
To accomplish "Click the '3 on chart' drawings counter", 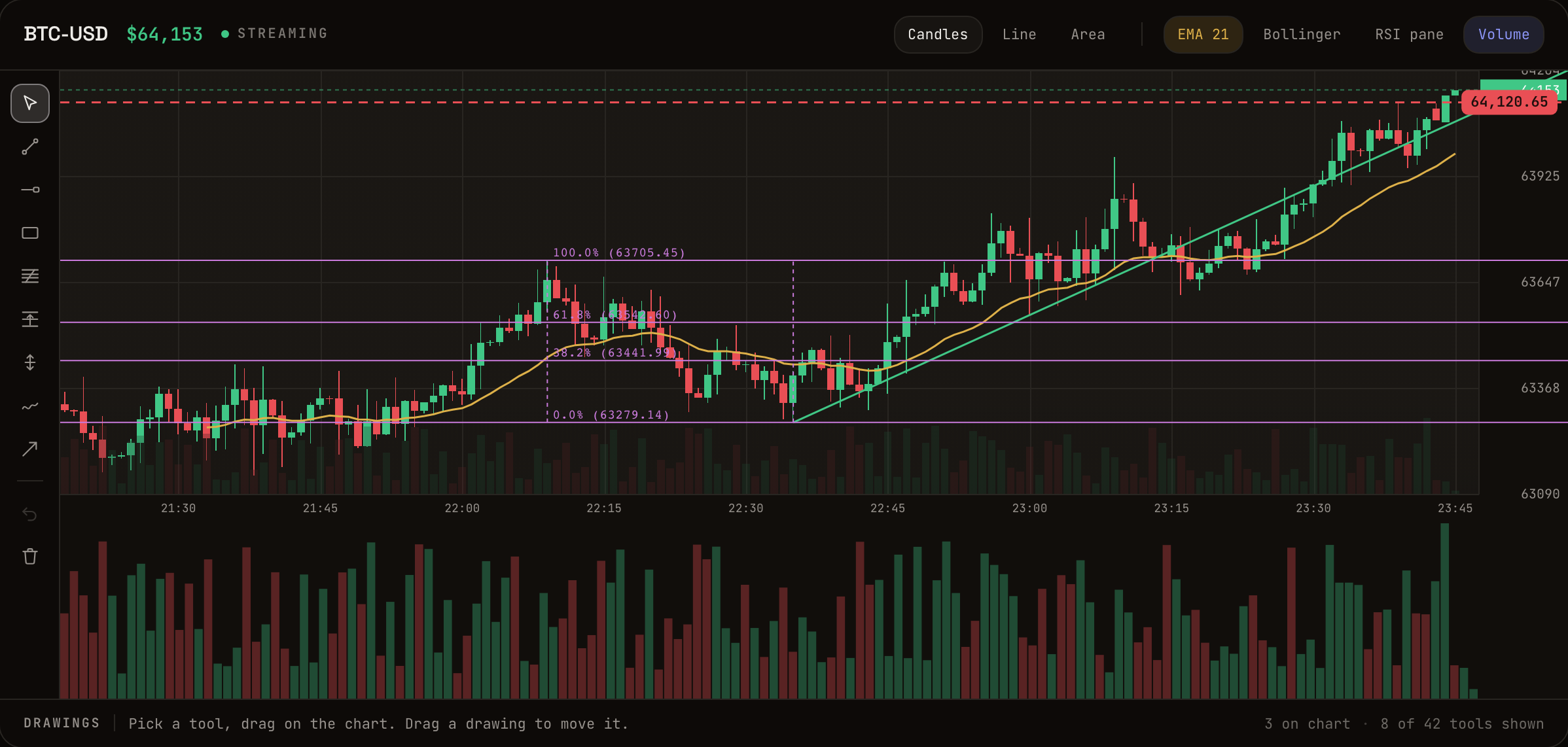I will [1308, 724].
